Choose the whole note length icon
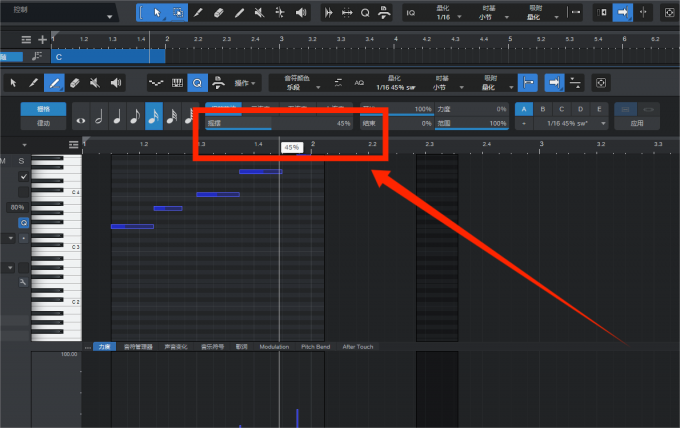Viewport: 680px width, 428px height. point(81,117)
